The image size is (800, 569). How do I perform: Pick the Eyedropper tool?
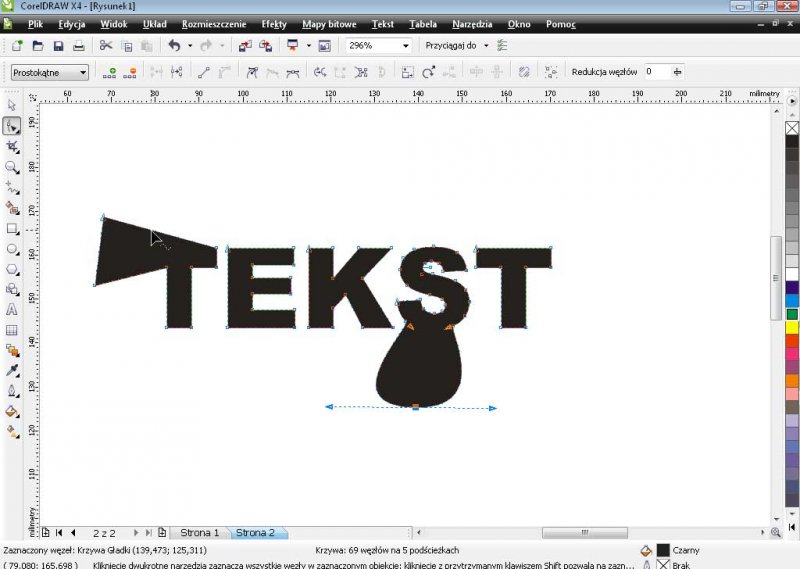tap(12, 370)
